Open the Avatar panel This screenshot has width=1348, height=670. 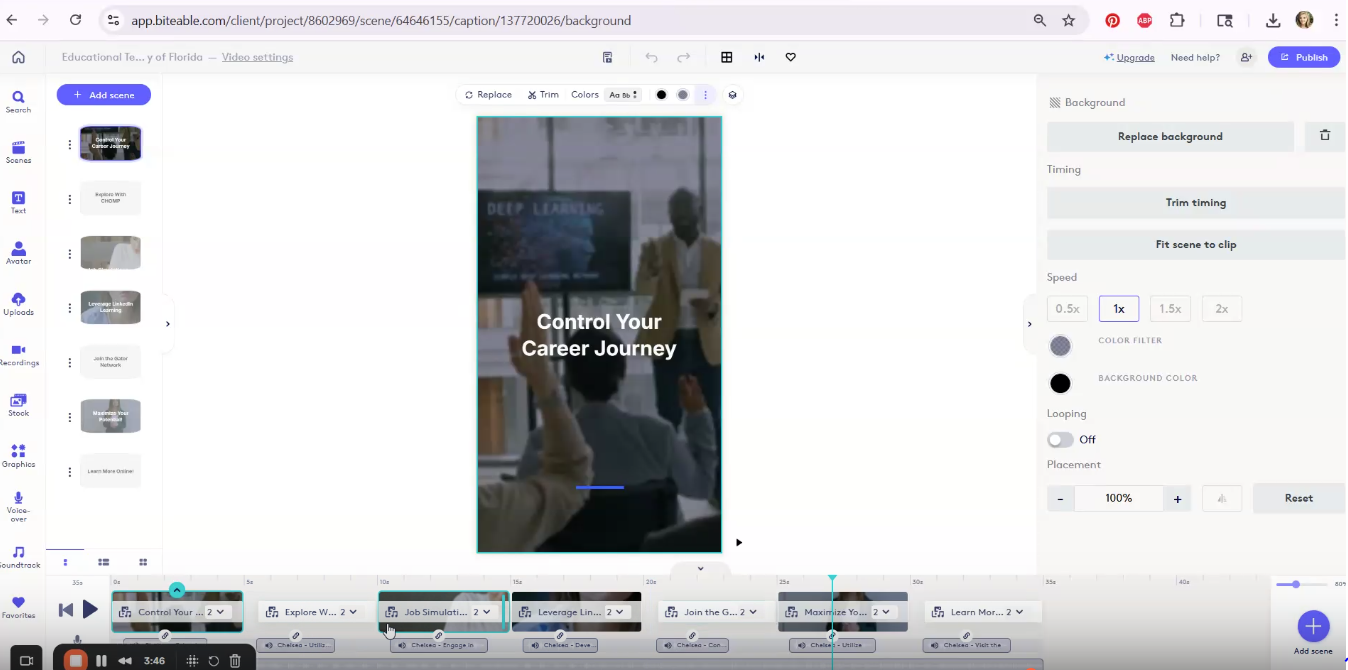tap(19, 250)
